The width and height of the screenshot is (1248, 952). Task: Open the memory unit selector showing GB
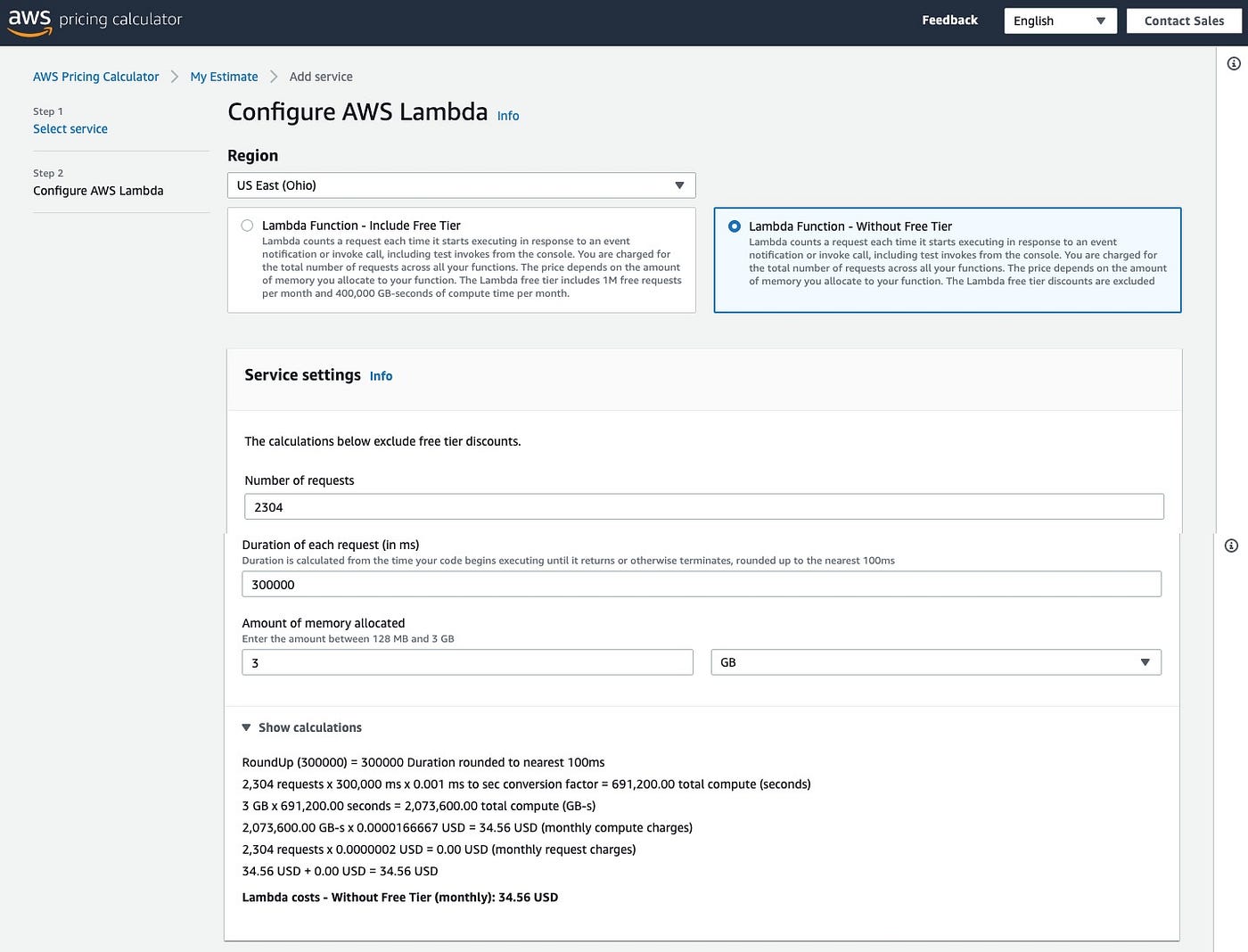point(935,662)
